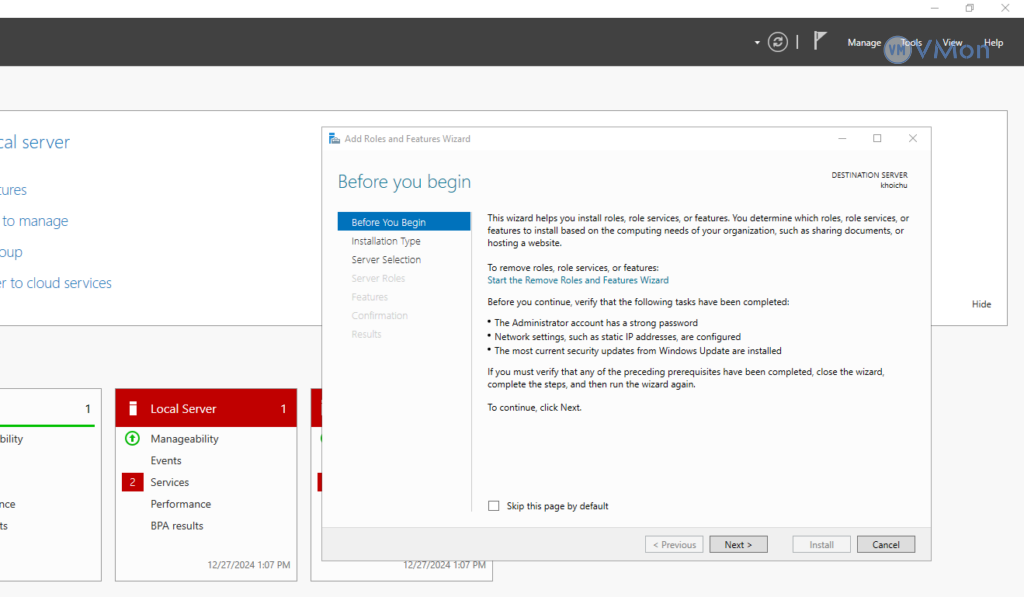The image size is (1024, 597).
Task: Maximize the Add Roles and Features Wizard
Action: coord(877,138)
